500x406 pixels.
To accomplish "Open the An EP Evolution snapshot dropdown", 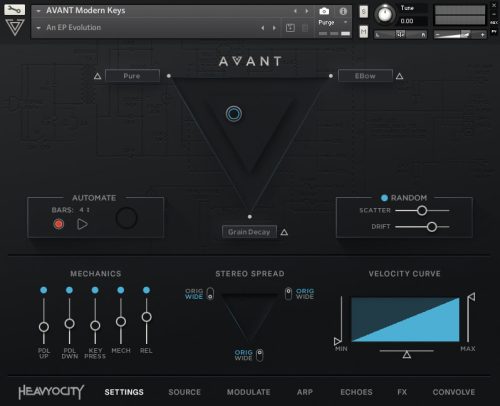I will point(38,28).
